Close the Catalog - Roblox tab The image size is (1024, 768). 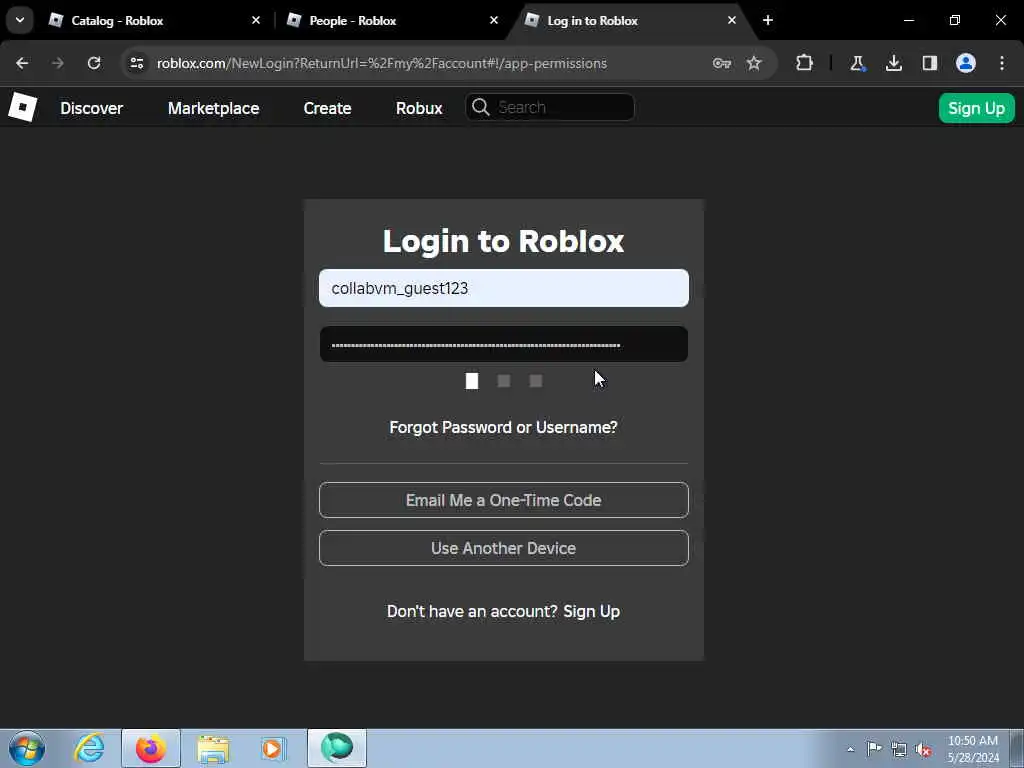click(256, 20)
